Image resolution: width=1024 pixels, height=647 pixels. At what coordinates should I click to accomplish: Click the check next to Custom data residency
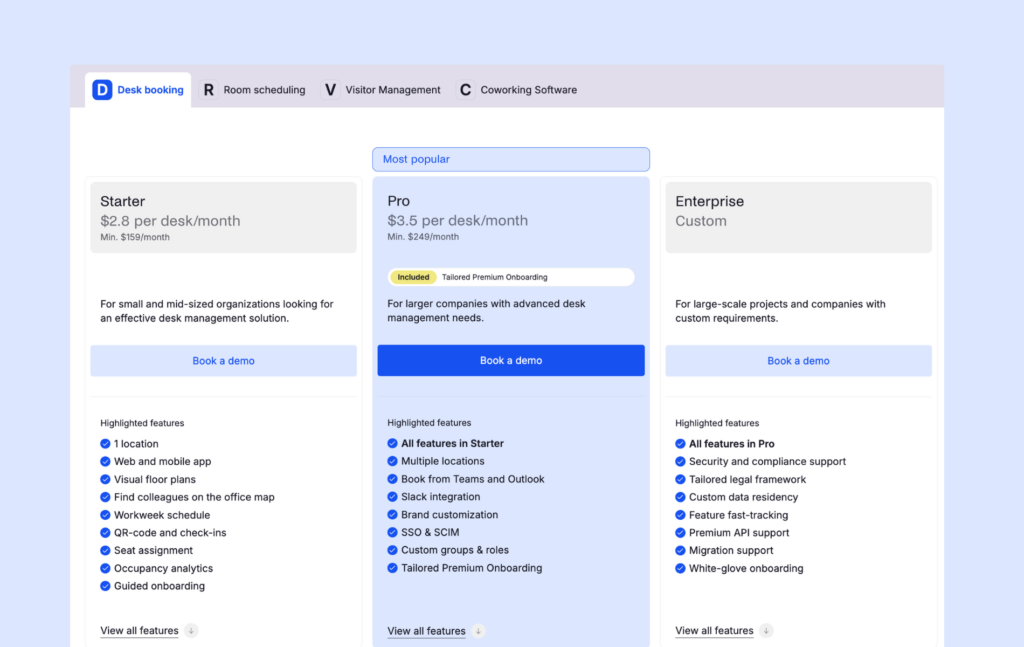pyautogui.click(x=680, y=497)
